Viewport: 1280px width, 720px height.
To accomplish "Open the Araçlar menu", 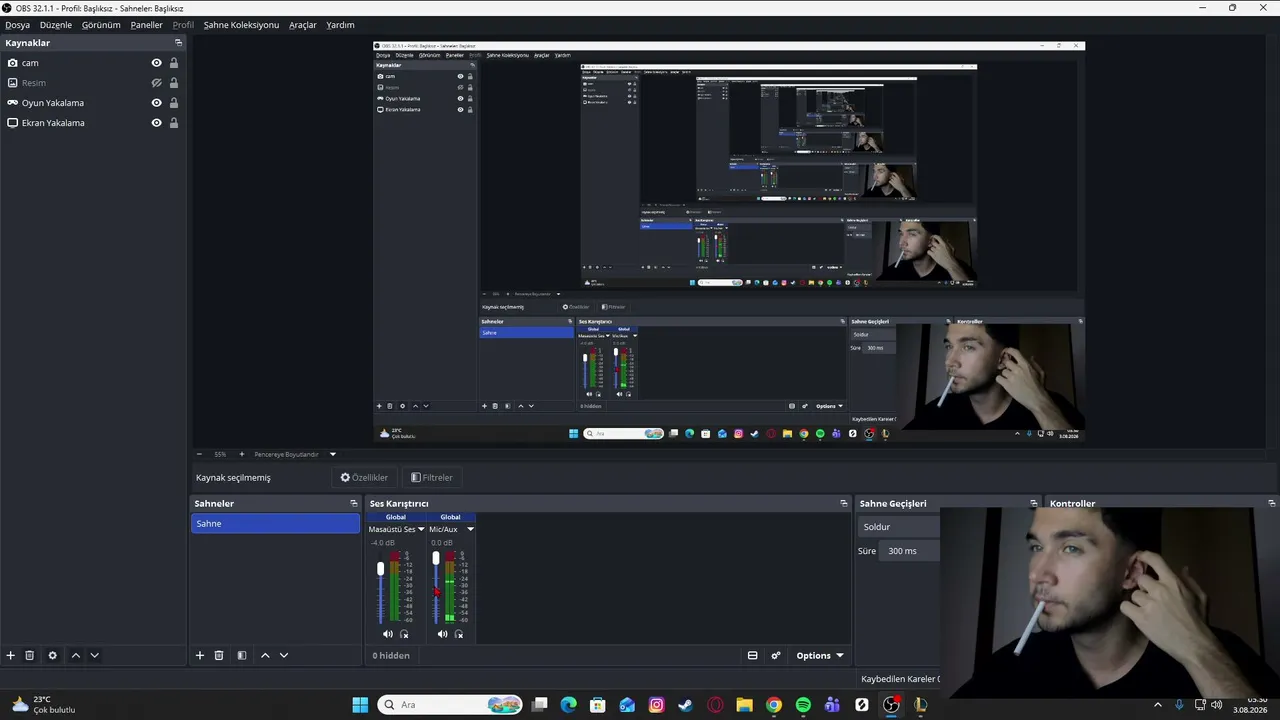I will point(303,25).
